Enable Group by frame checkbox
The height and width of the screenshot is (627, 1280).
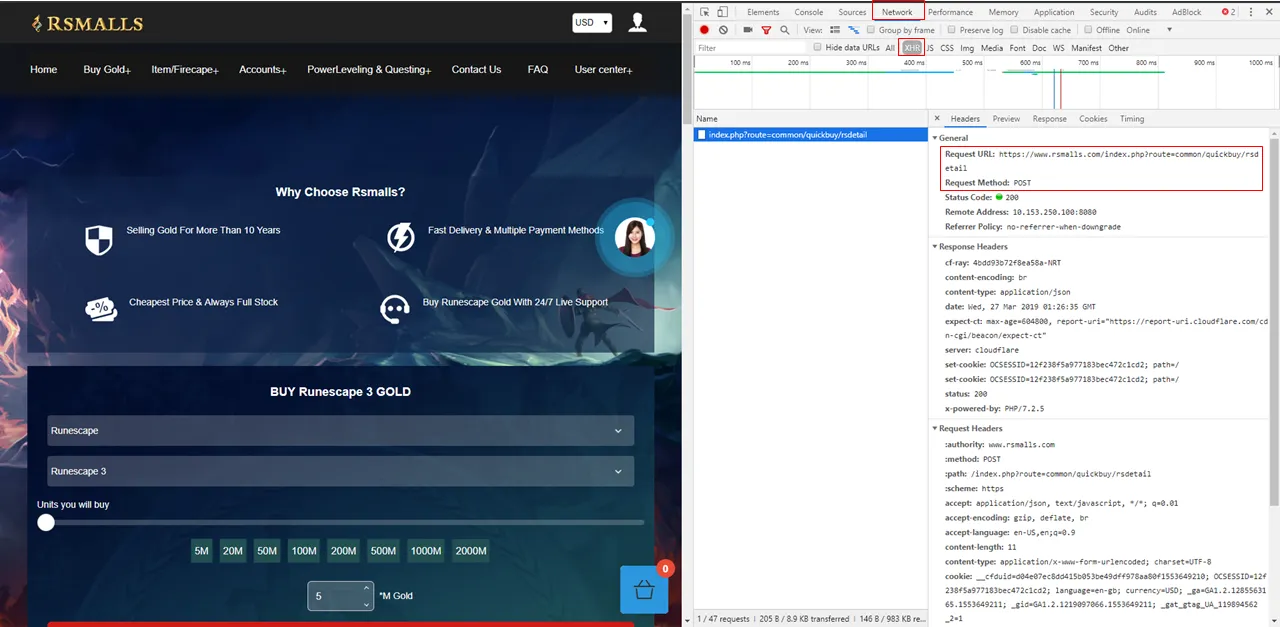[x=871, y=30]
